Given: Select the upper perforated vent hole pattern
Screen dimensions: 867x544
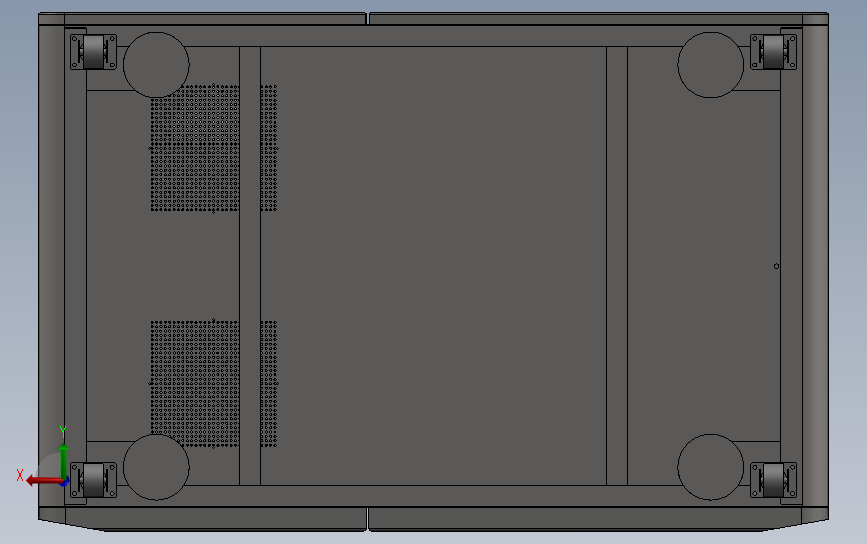Looking at the screenshot, I should click(x=213, y=148).
